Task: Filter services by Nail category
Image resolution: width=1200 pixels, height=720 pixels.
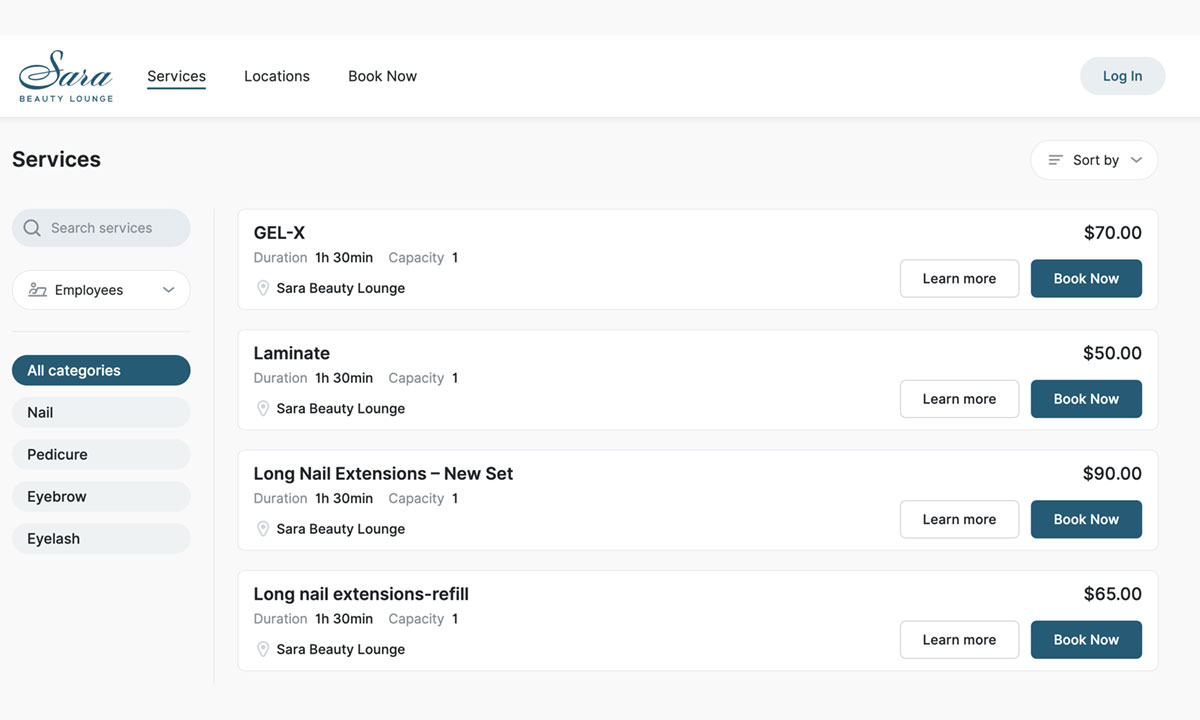Action: tap(101, 412)
